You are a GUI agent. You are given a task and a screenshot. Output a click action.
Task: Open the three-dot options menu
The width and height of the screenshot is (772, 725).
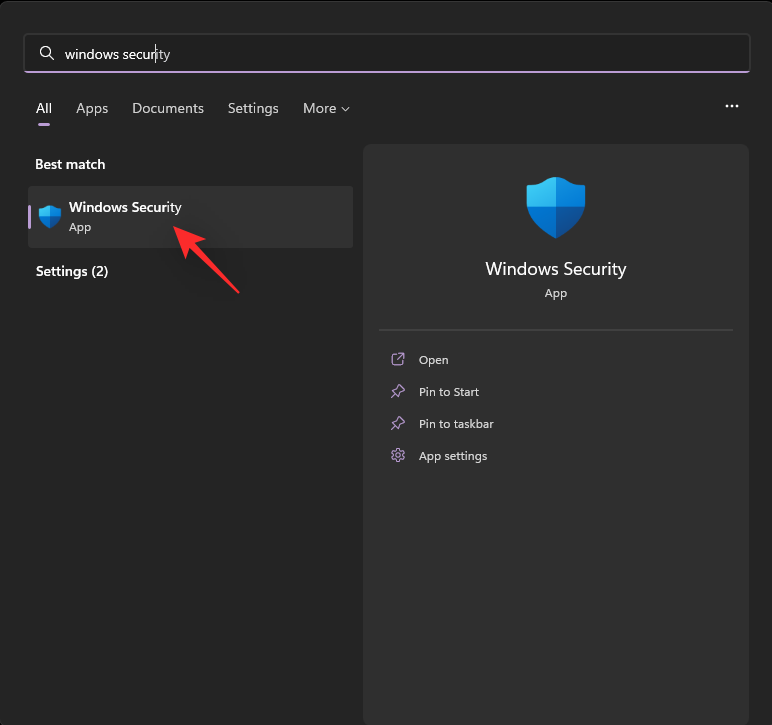pyautogui.click(x=732, y=106)
